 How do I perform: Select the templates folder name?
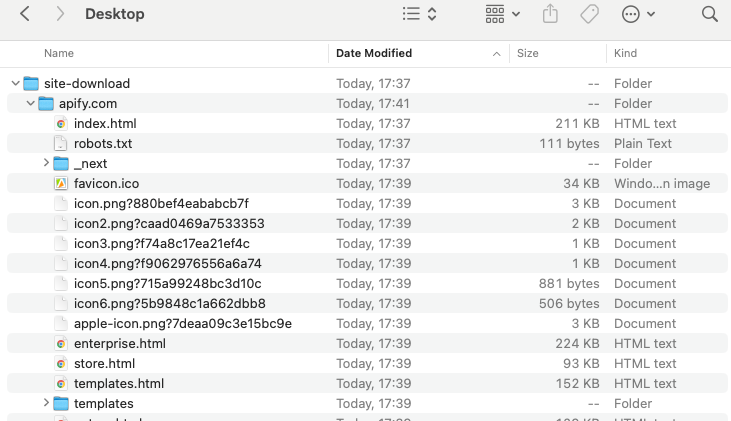coord(103,403)
